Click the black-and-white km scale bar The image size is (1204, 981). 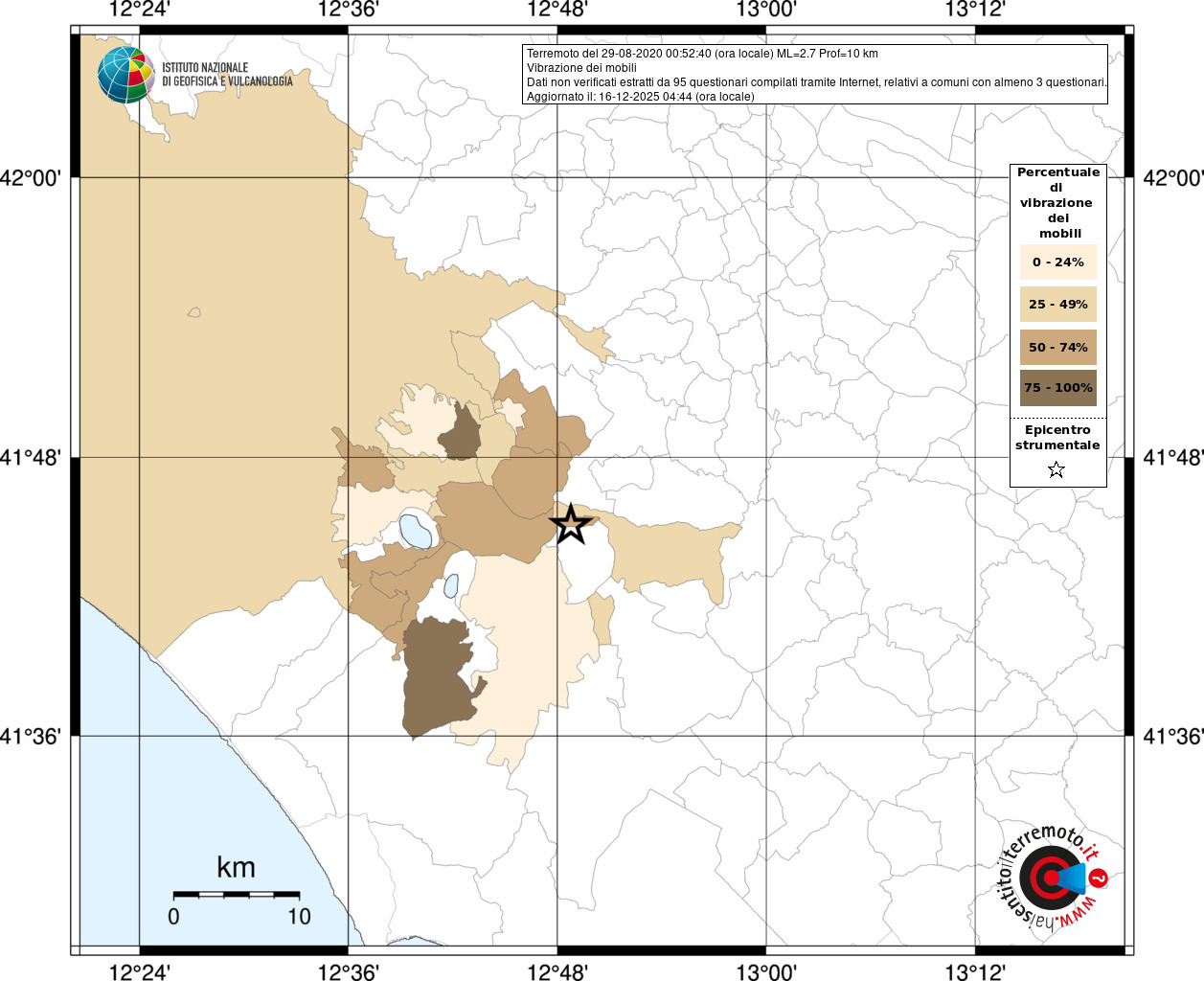[237, 894]
